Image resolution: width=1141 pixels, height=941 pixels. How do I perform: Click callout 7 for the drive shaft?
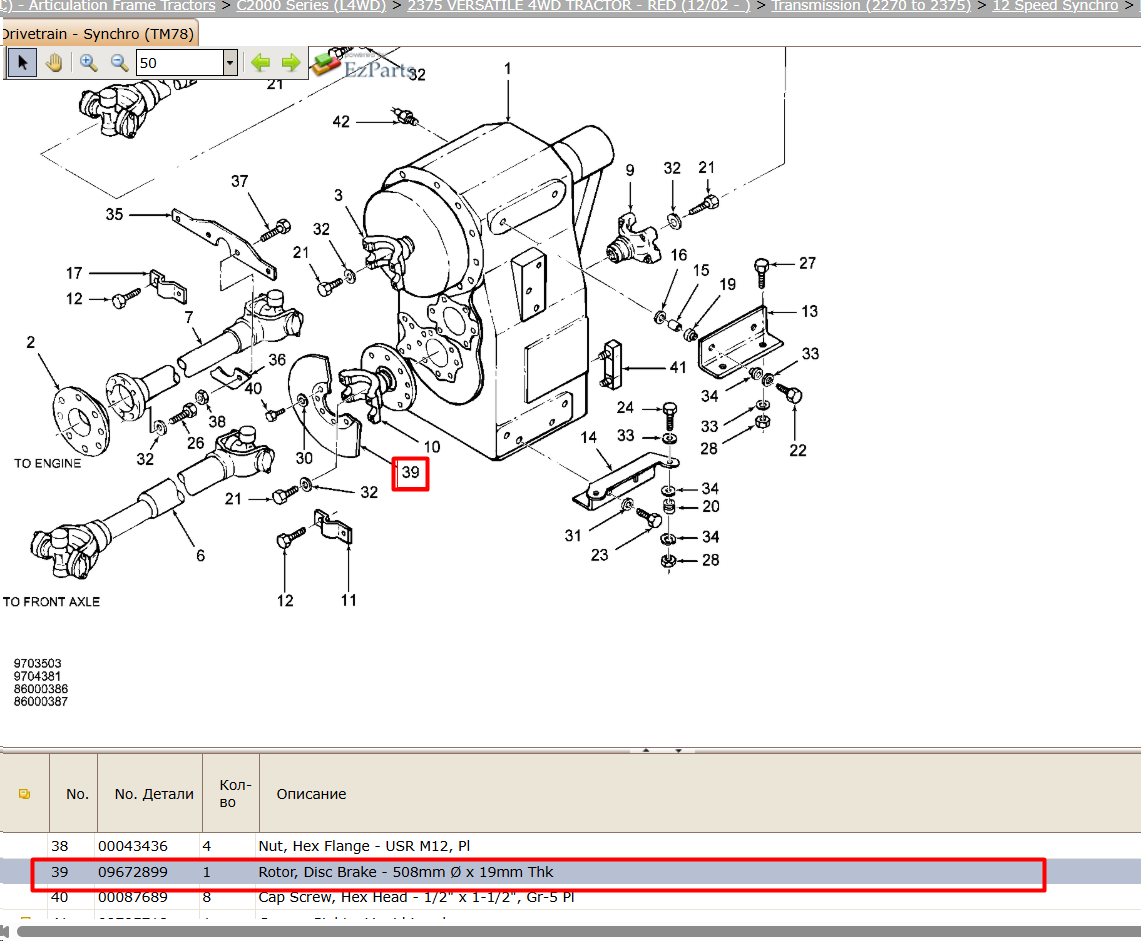[x=189, y=317]
